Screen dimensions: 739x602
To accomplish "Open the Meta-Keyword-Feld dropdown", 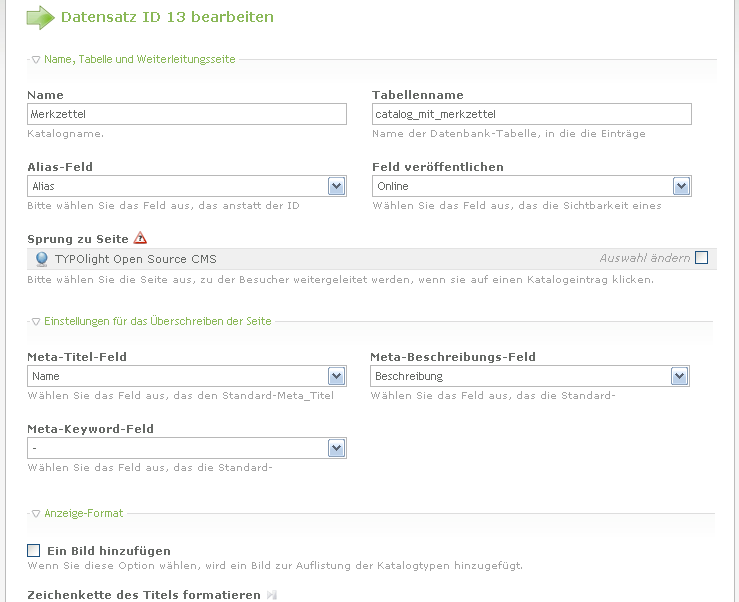I will tap(337, 448).
